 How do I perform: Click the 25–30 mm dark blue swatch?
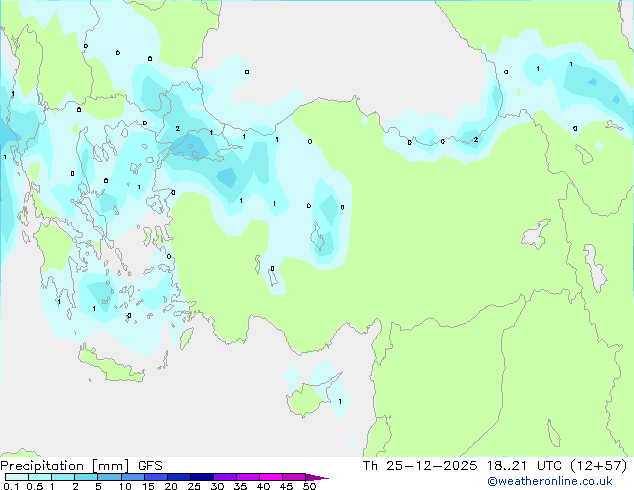[202, 477]
